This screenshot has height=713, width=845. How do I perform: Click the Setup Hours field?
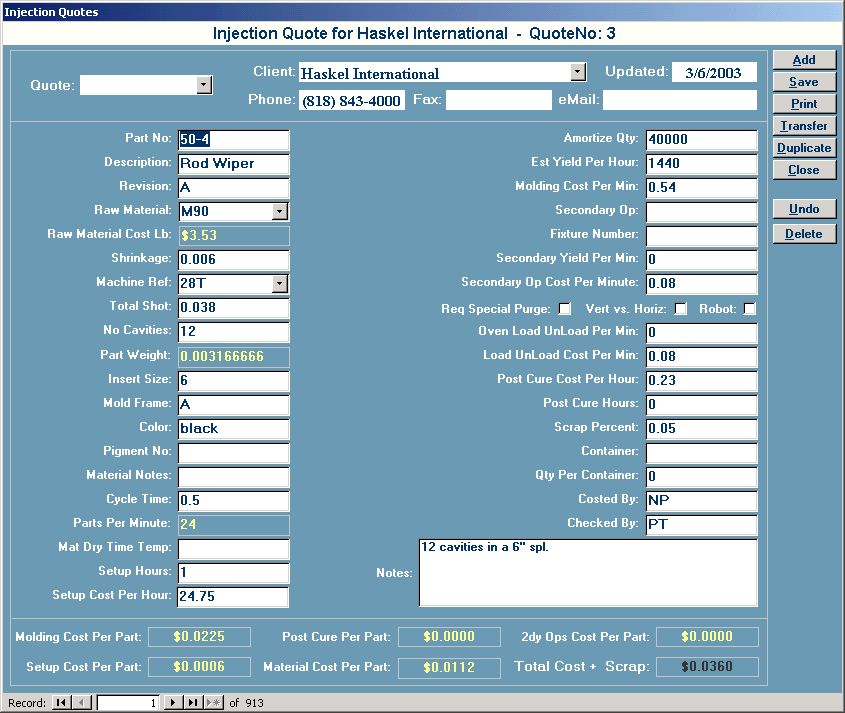point(233,572)
